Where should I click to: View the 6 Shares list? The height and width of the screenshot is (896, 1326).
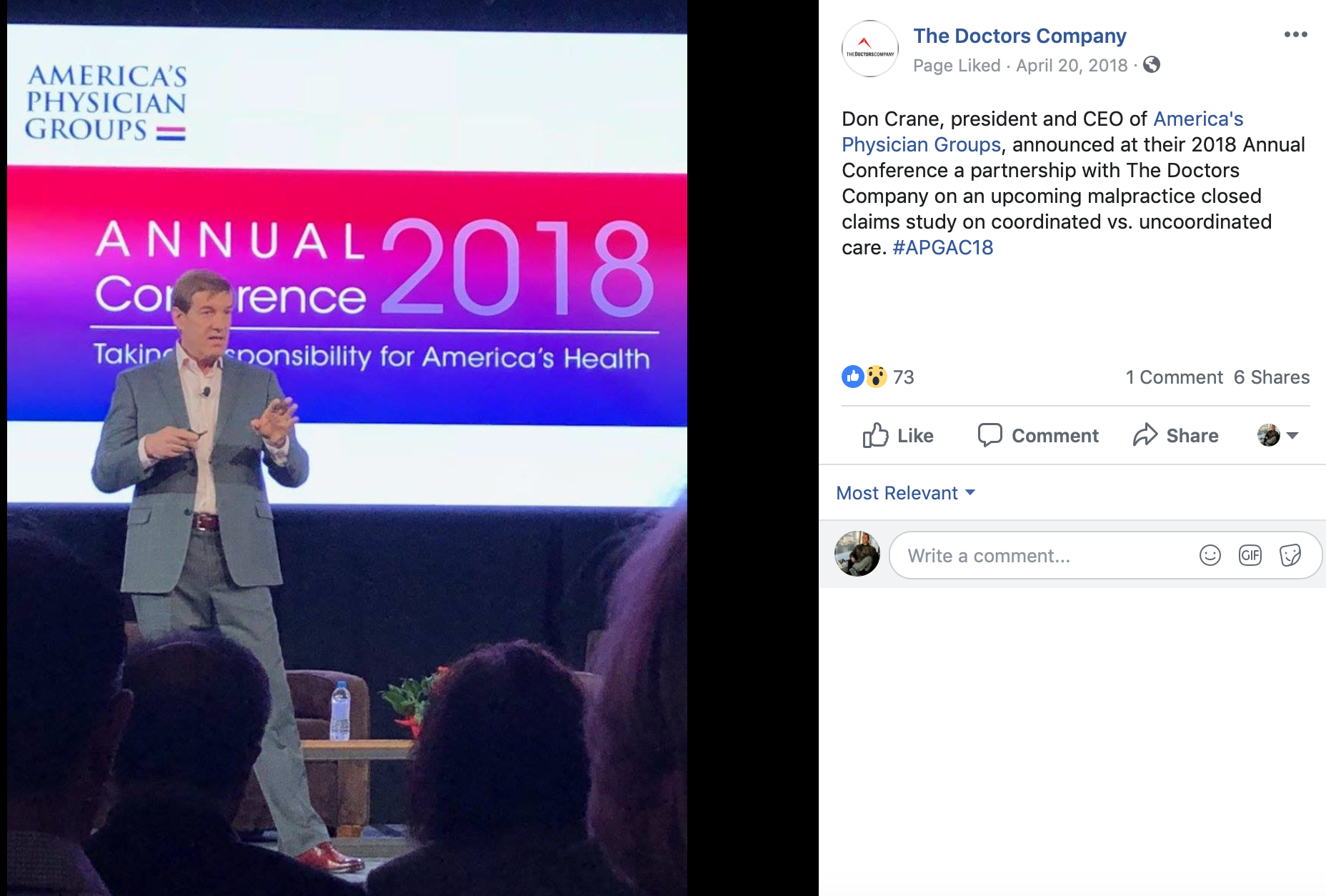coord(1272,377)
